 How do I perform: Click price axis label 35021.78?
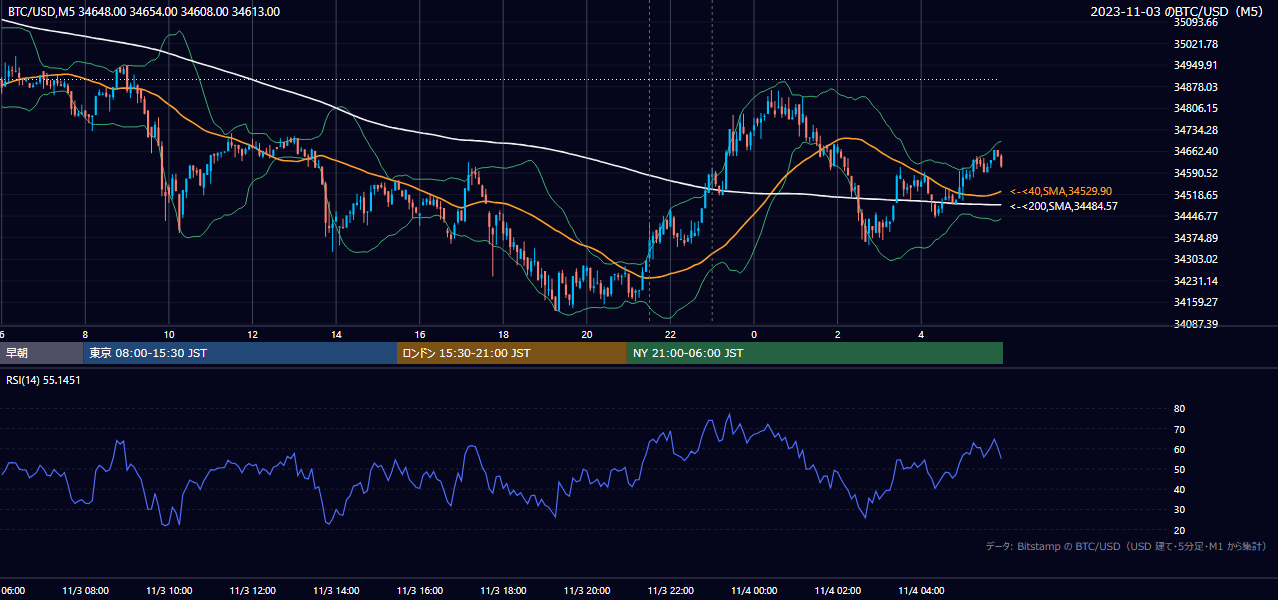[1195, 44]
